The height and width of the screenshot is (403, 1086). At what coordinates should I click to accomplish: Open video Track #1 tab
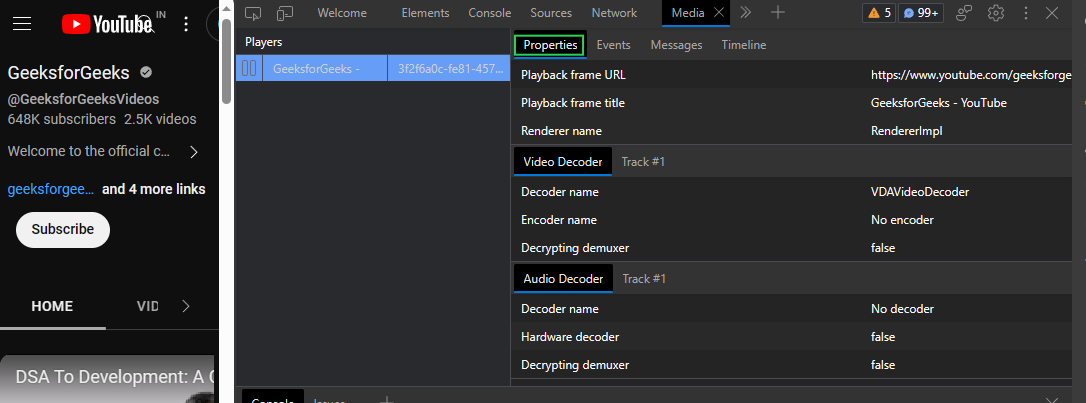click(643, 162)
